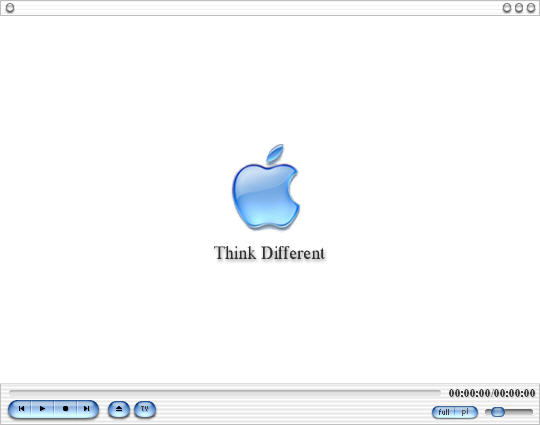Click the 00:00:00/00:00:00 time display
The image size is (540, 425).
point(492,393)
